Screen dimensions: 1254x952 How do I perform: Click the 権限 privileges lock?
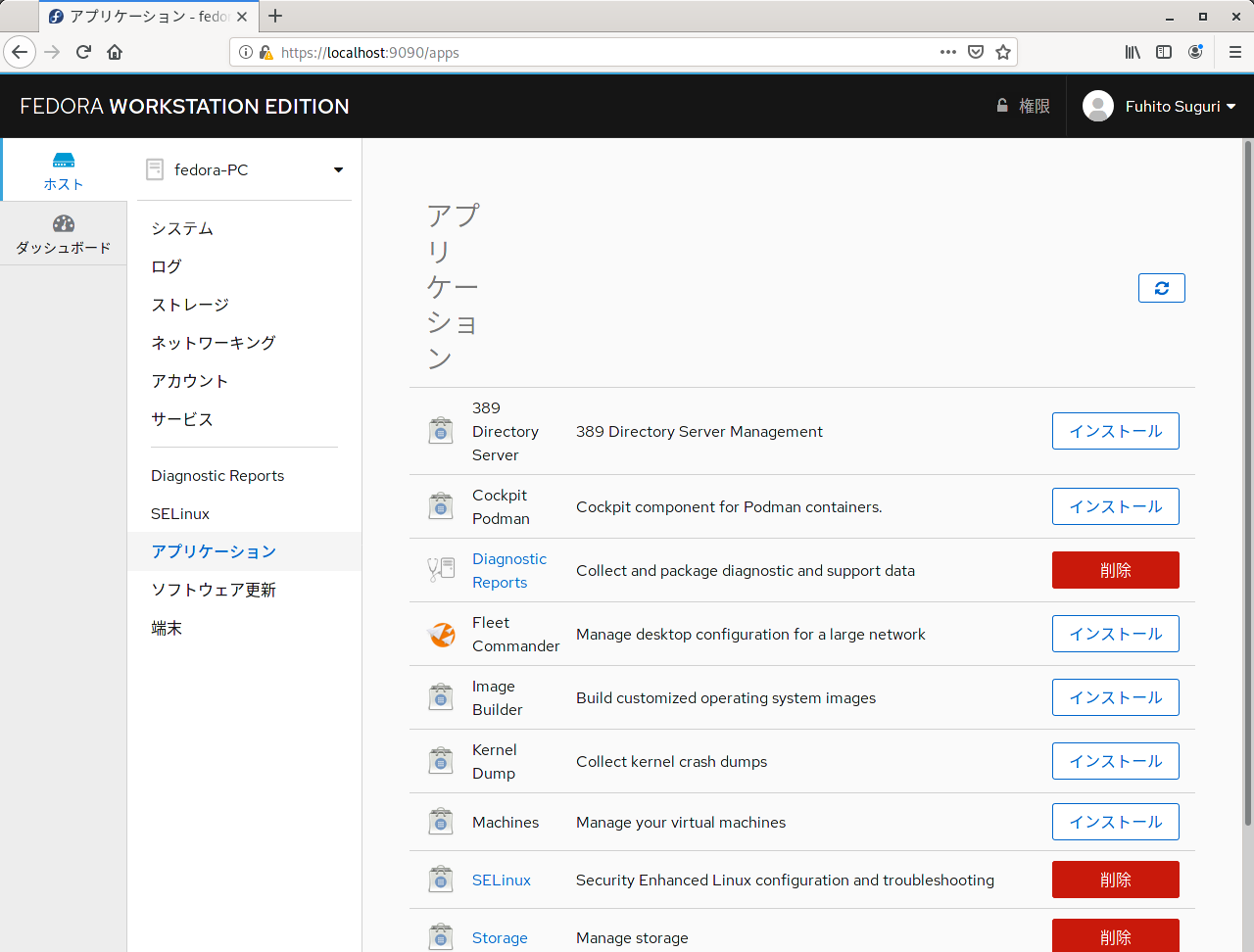pos(1023,106)
